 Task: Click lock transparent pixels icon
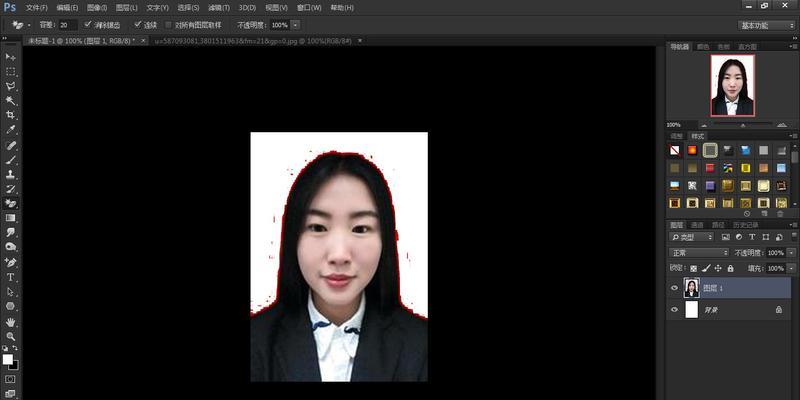pos(694,268)
